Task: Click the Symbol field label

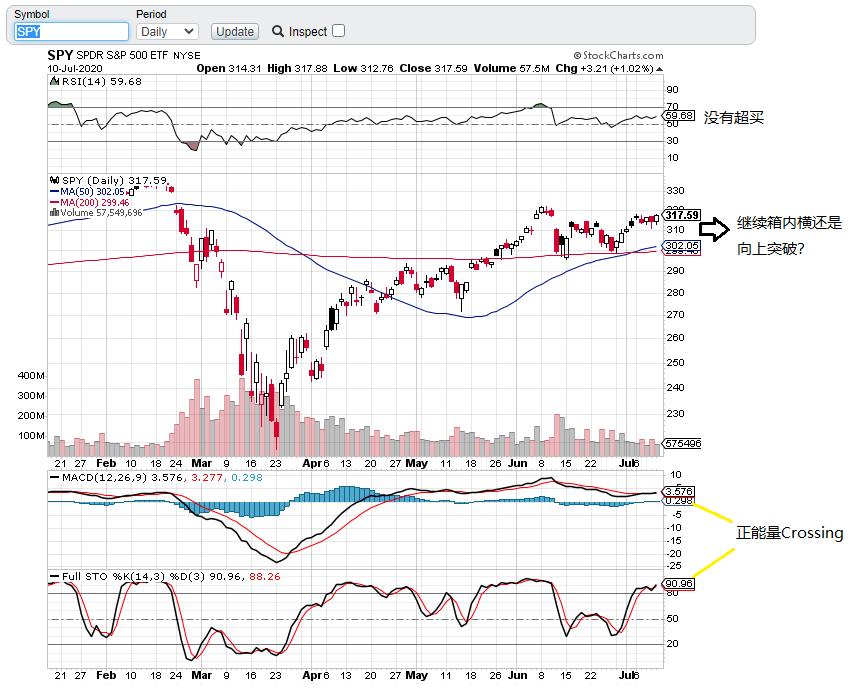Action: pos(32,14)
